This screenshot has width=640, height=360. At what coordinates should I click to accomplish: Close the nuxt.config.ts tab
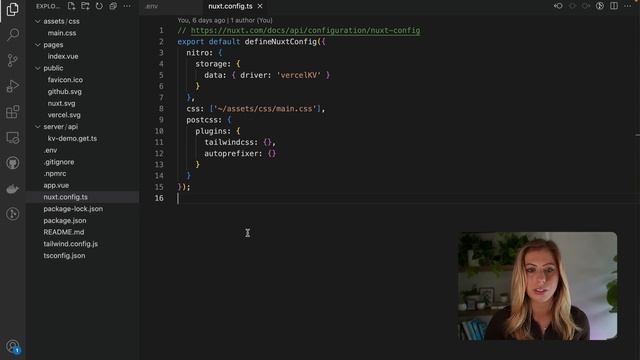260,6
